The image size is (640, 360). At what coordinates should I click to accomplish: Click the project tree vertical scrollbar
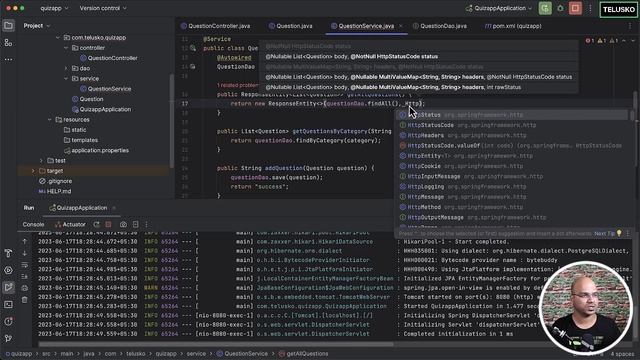coord(172,120)
